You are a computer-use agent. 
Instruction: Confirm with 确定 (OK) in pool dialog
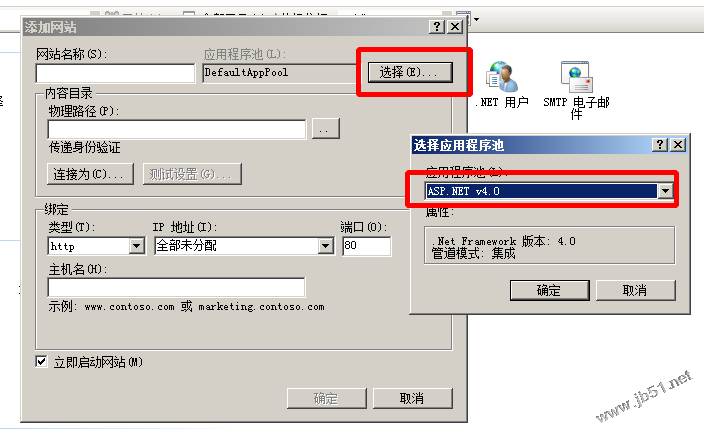[x=550, y=290]
